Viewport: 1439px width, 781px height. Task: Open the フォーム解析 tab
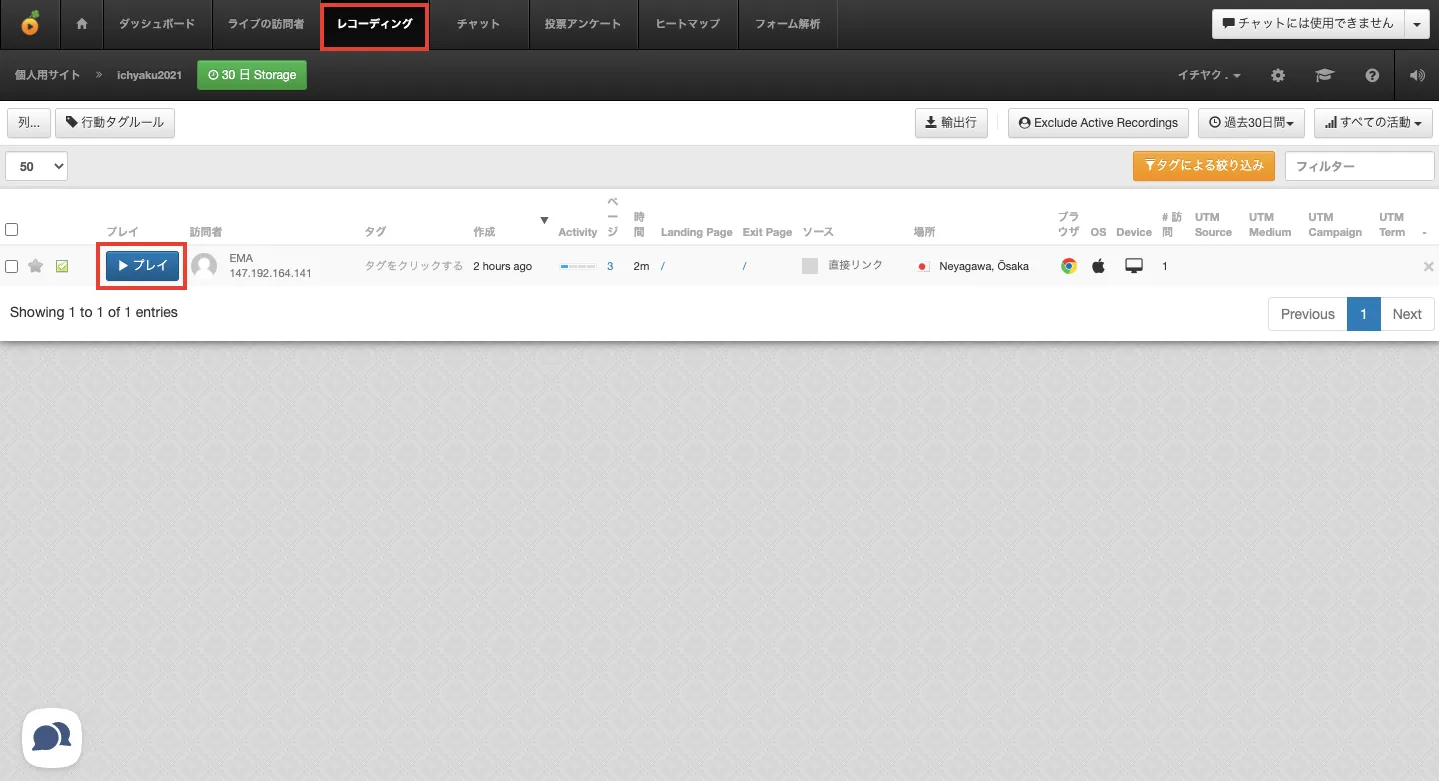[788, 24]
